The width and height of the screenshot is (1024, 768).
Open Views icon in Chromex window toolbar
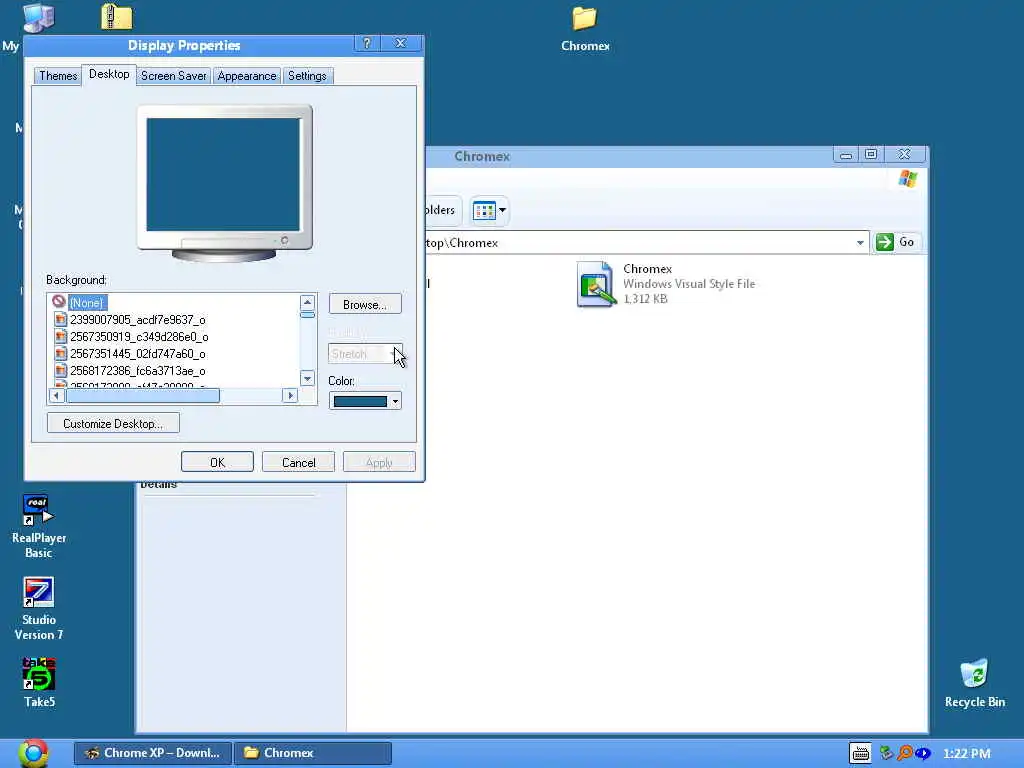click(x=484, y=210)
